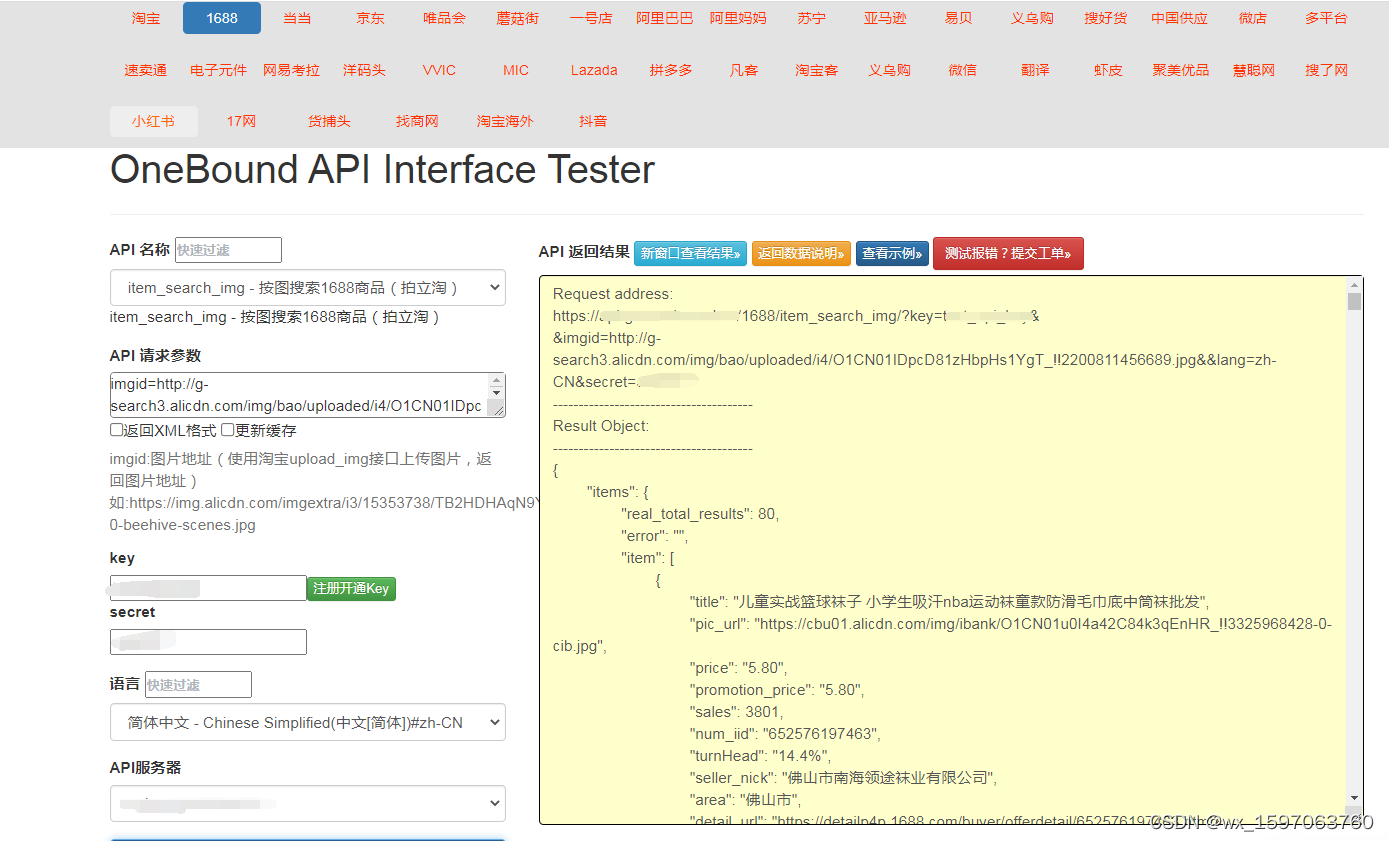Focus the key input field
The height and width of the screenshot is (841, 1389).
point(208,588)
